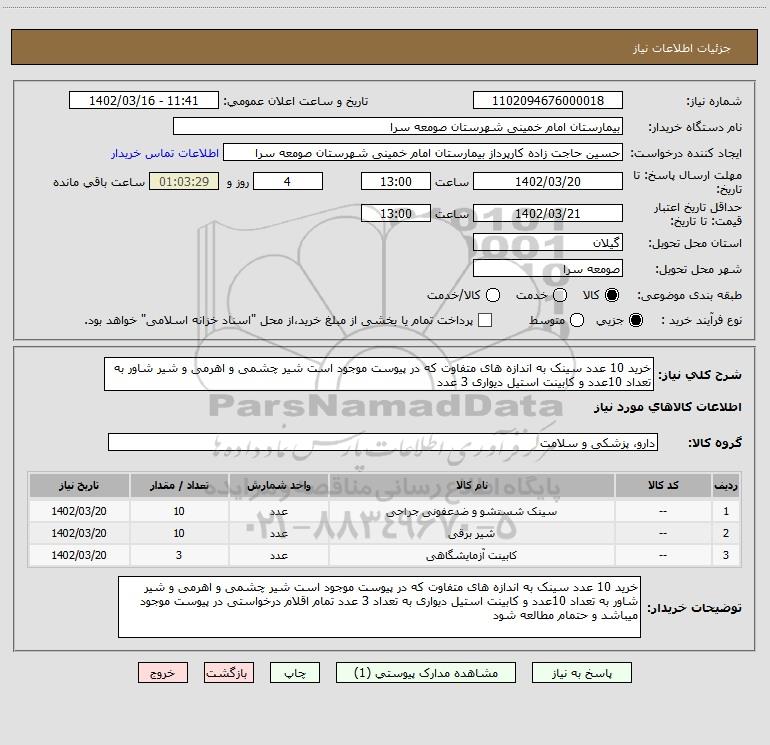Click the پاسخ به نیاز button

click(x=581, y=672)
